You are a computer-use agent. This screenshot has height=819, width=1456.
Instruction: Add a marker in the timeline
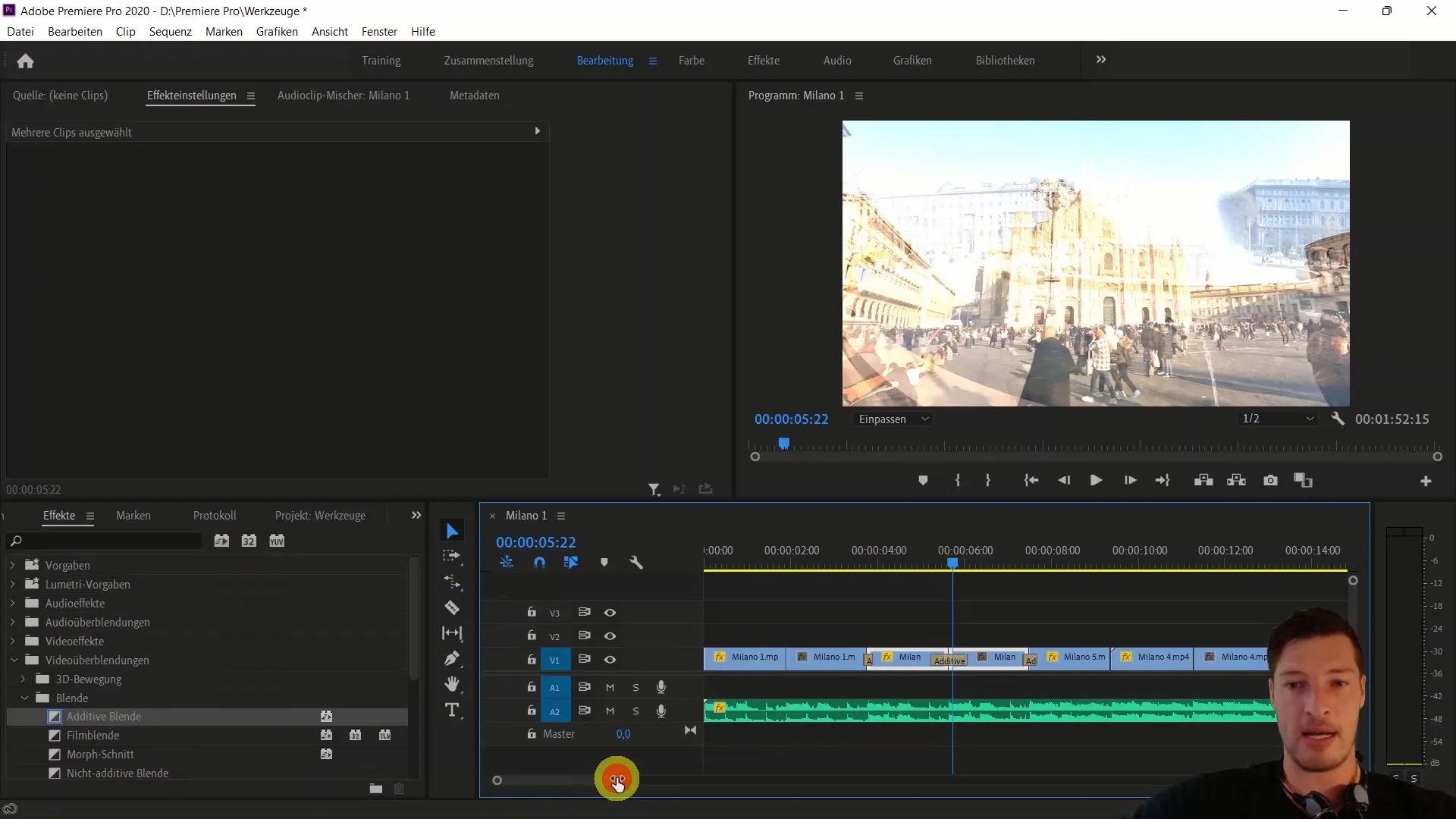[x=604, y=563]
